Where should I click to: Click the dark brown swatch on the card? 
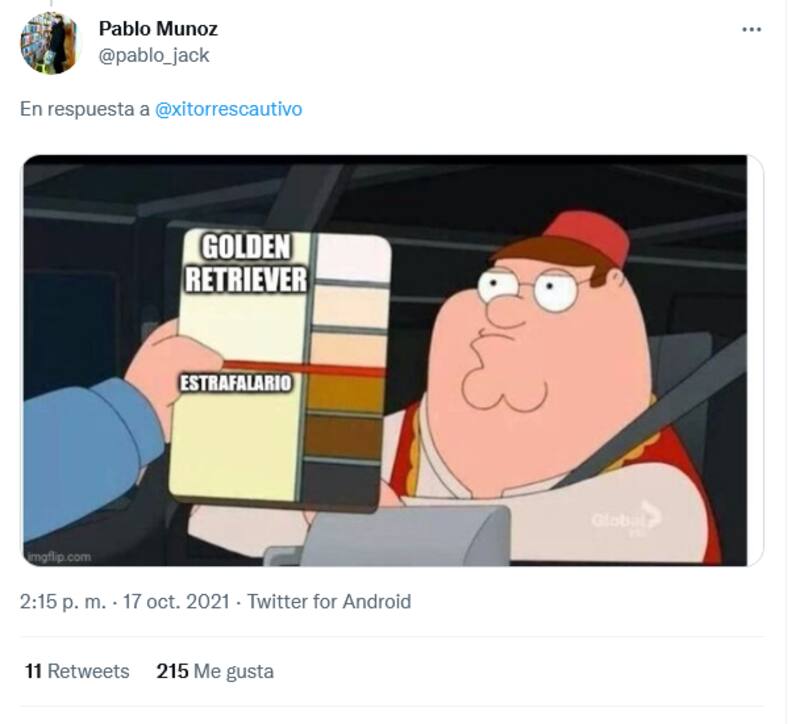pos(343,437)
